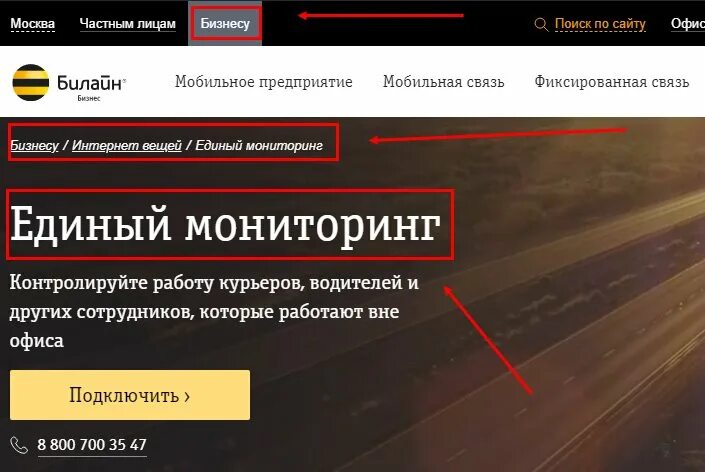This screenshot has width=705, height=472.
Task: Click the Билайн Бизнес wordmark
Action: (91, 87)
